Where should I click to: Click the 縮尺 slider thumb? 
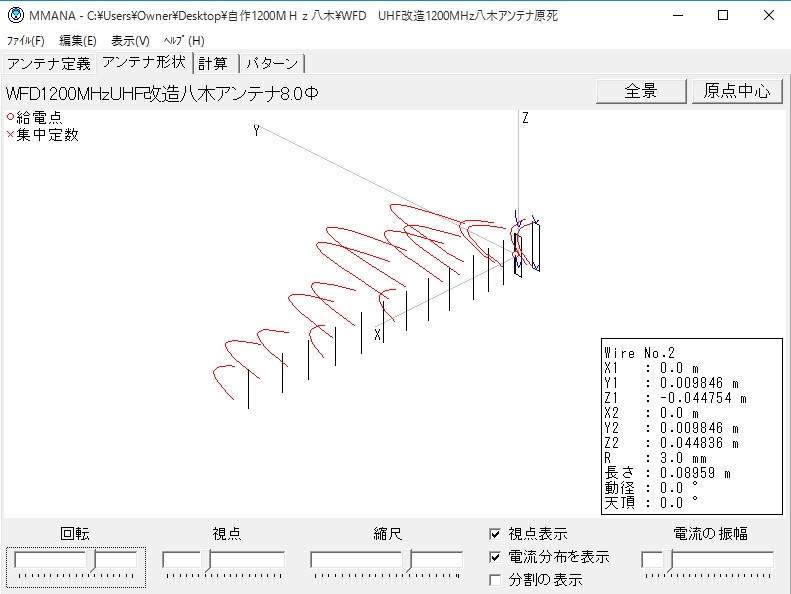[x=408, y=560]
